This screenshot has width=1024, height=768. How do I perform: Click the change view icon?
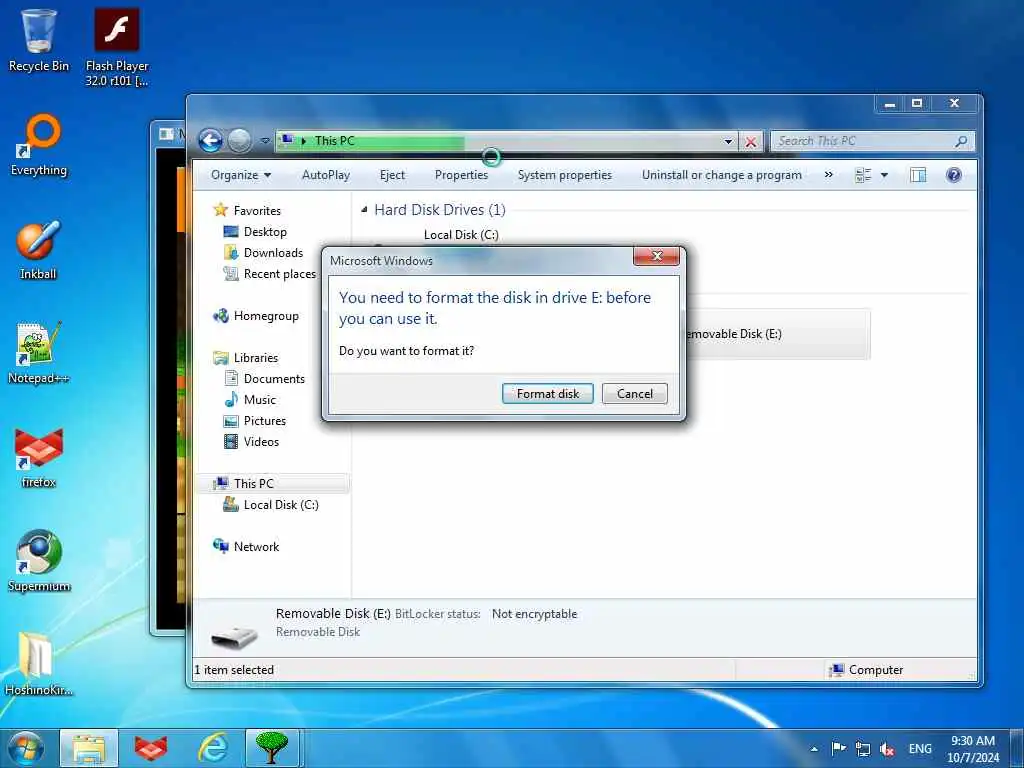[863, 175]
